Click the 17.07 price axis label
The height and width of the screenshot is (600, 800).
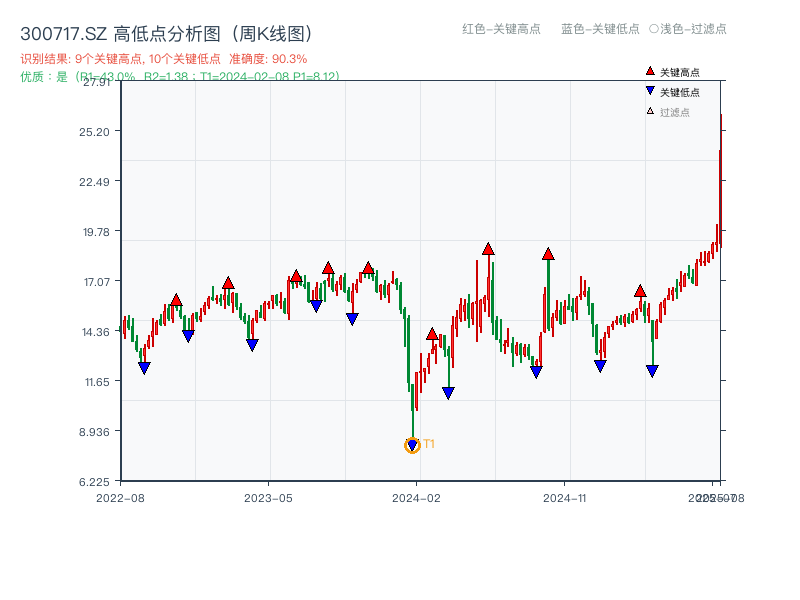[96, 282]
